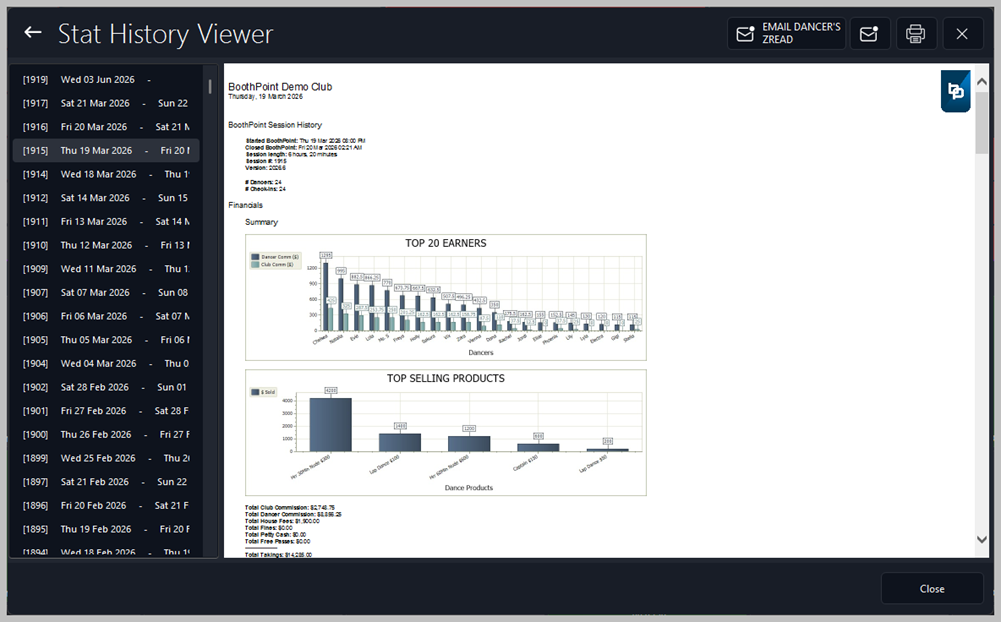Click the $ Sold legend swatch
The image size is (1001, 622).
pyautogui.click(x=255, y=392)
